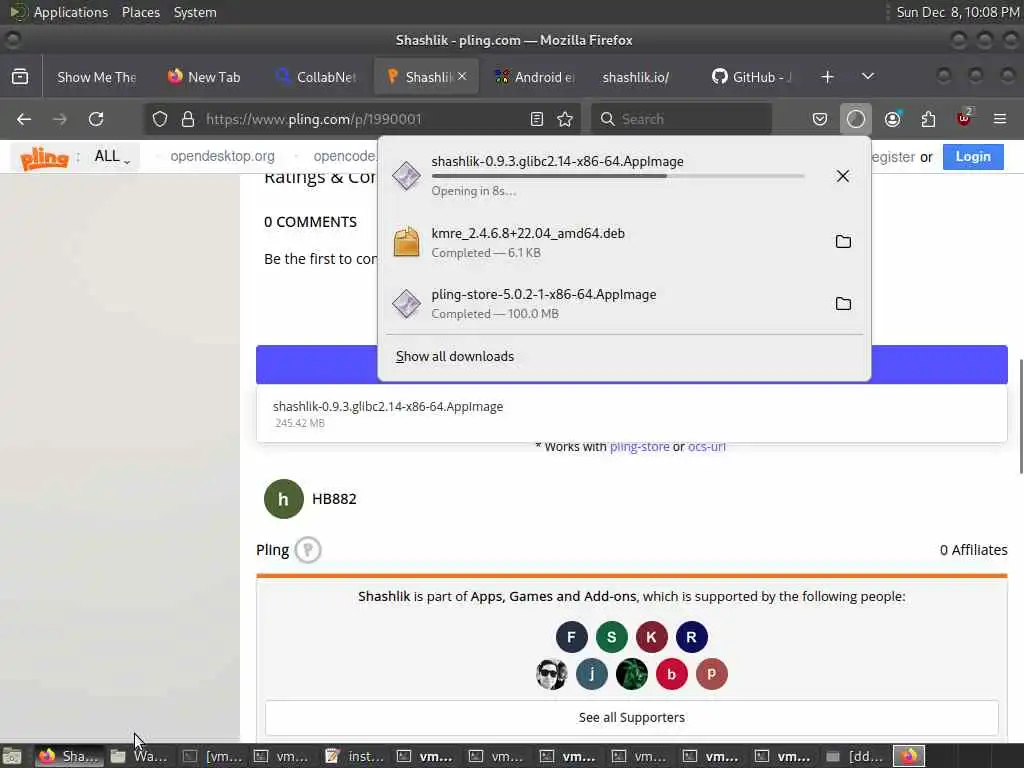Expand the ALL category dropdown
This screenshot has width=1024, height=768.
(112, 157)
